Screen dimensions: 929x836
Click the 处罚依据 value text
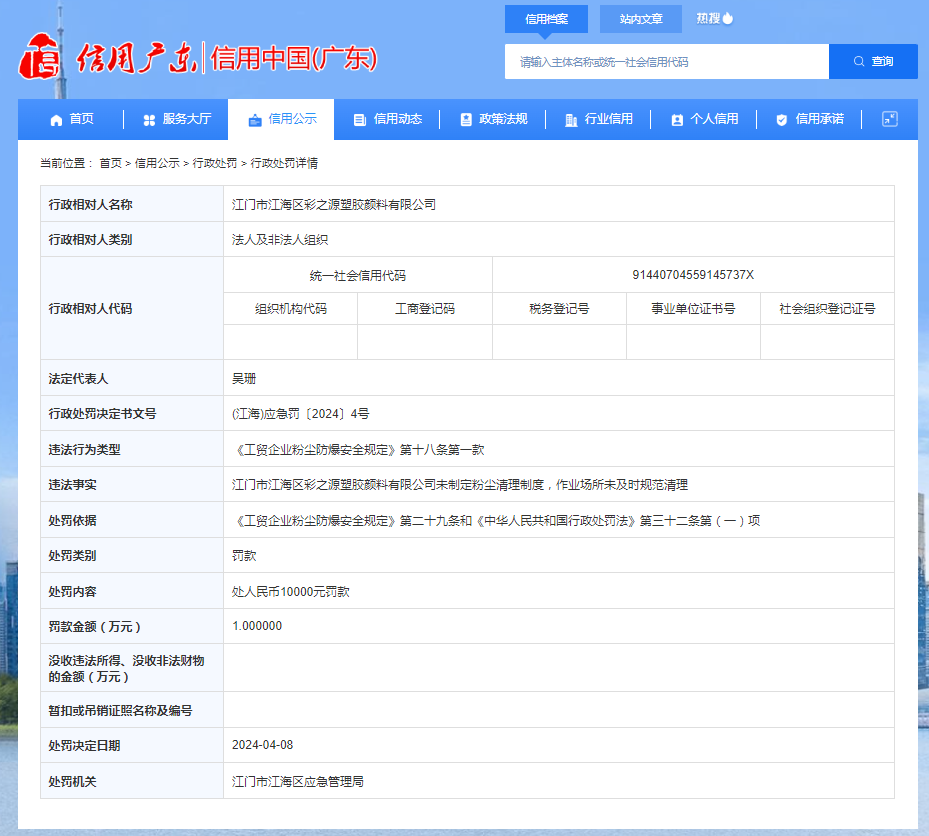tap(496, 521)
